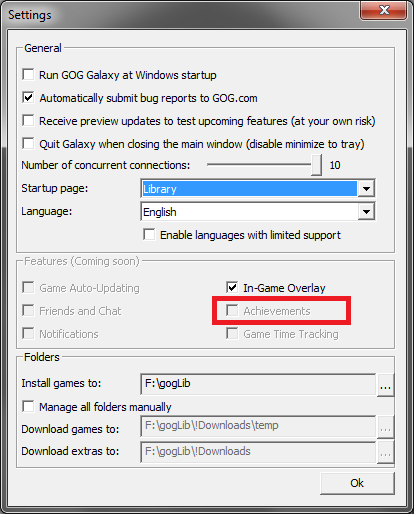The height and width of the screenshot is (517, 416).
Task: Click the Game Time Tracking checkbox
Action: (x=232, y=333)
